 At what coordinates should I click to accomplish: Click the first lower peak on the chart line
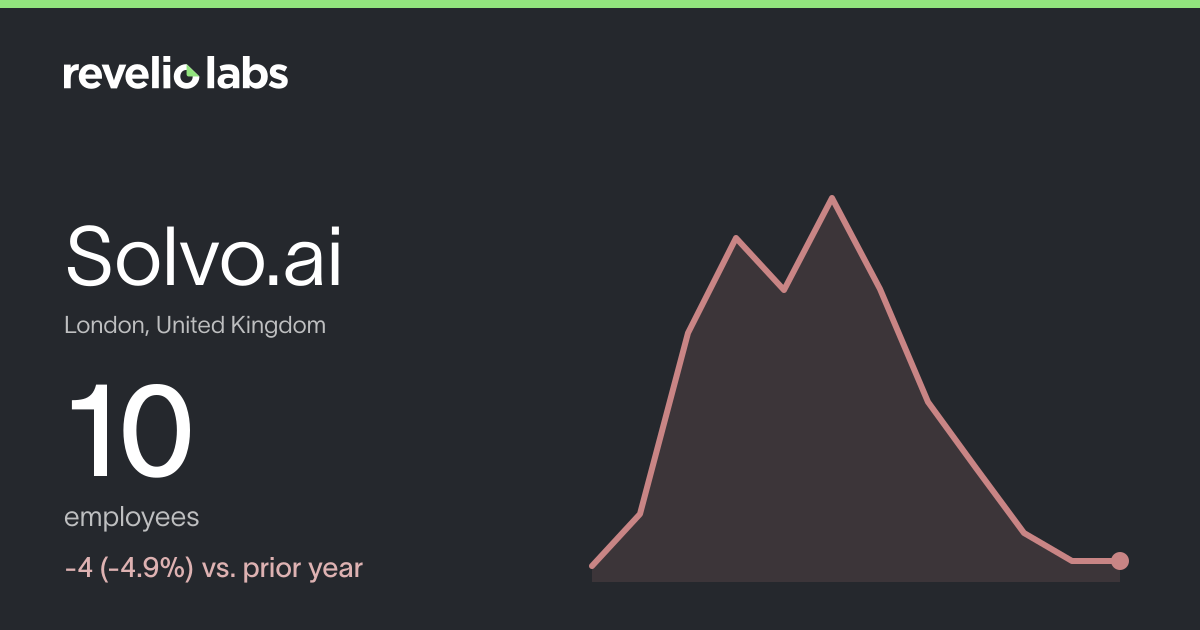736,238
